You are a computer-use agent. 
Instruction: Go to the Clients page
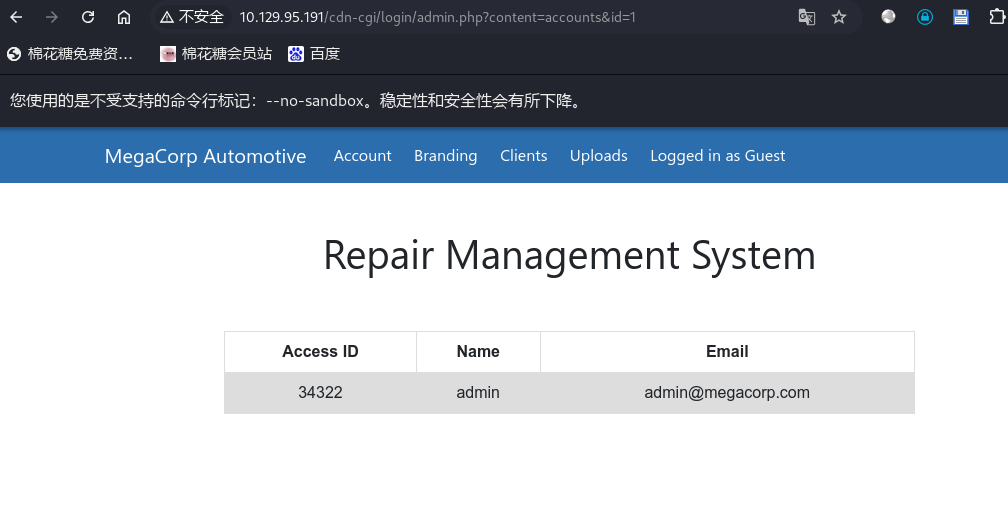[x=523, y=156]
